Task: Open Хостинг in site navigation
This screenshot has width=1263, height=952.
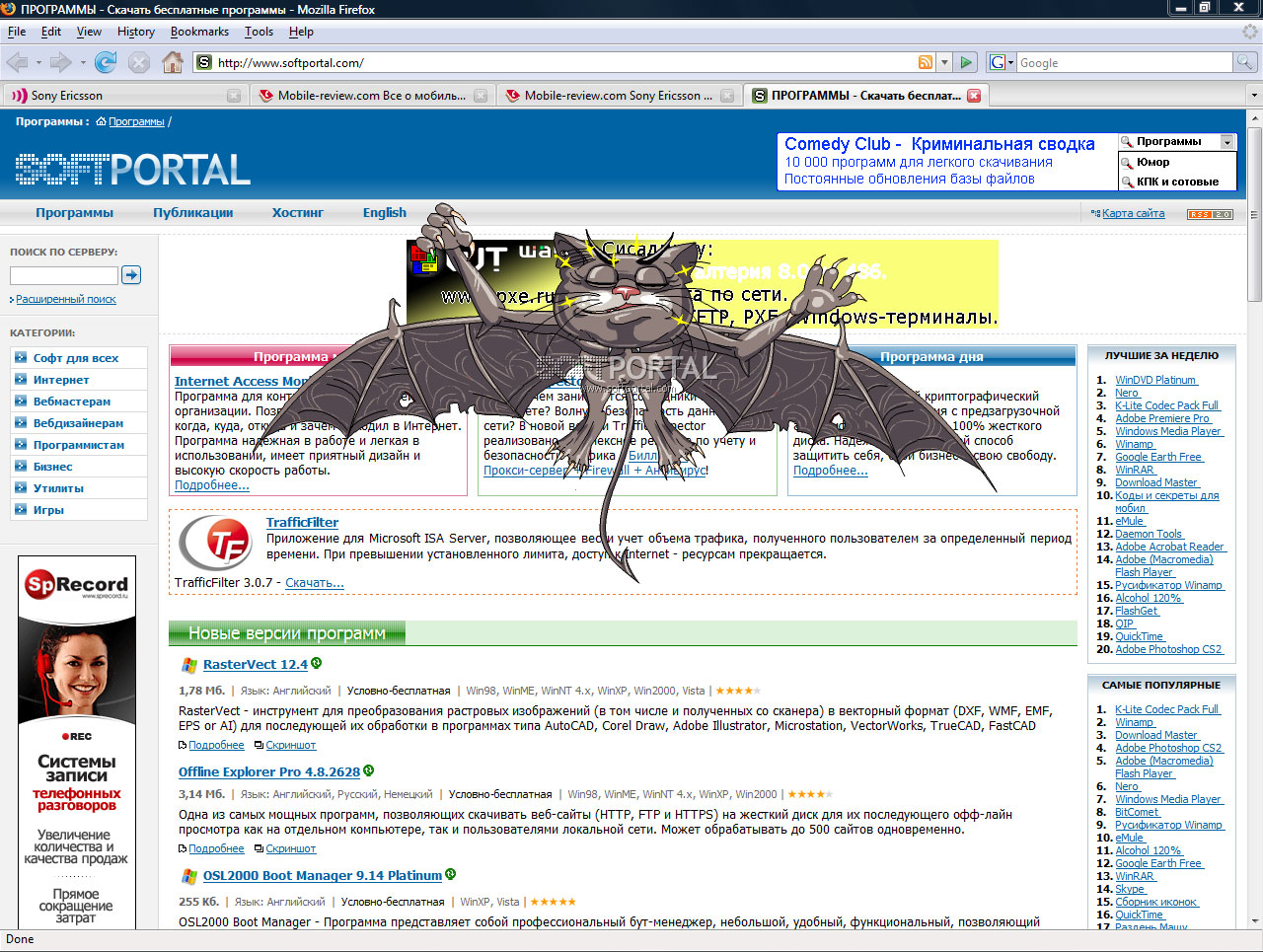Action: pos(298,212)
